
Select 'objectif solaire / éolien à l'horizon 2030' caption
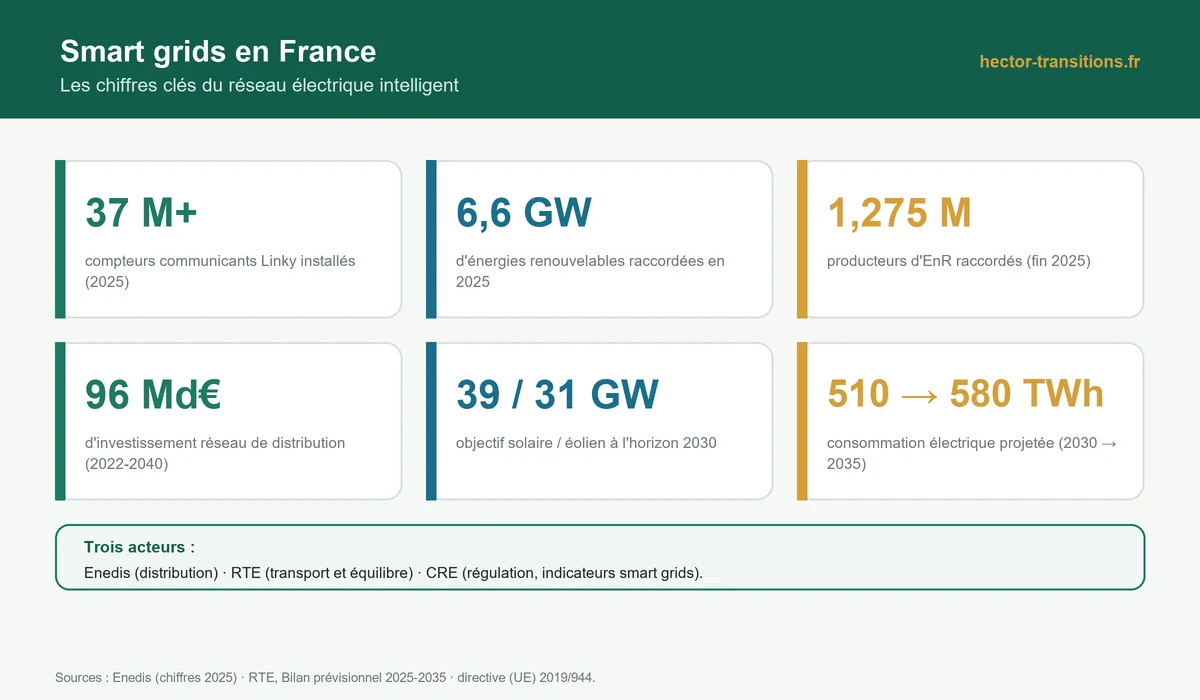coord(586,443)
